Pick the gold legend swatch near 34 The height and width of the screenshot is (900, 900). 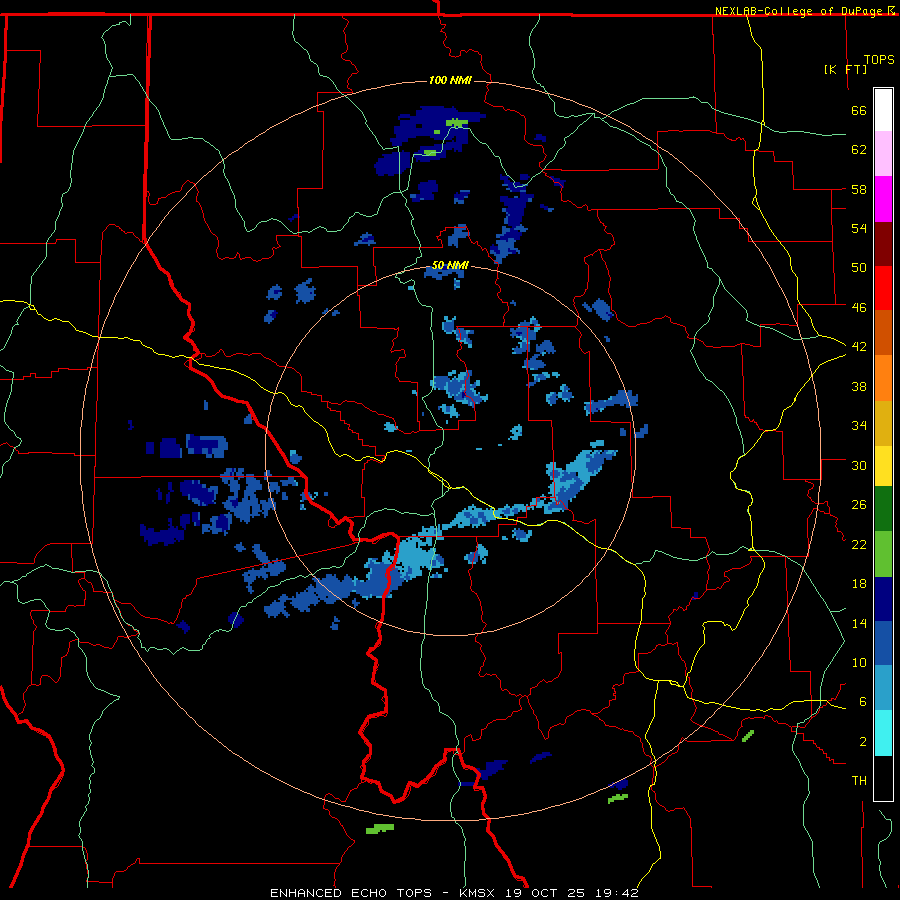point(883,423)
